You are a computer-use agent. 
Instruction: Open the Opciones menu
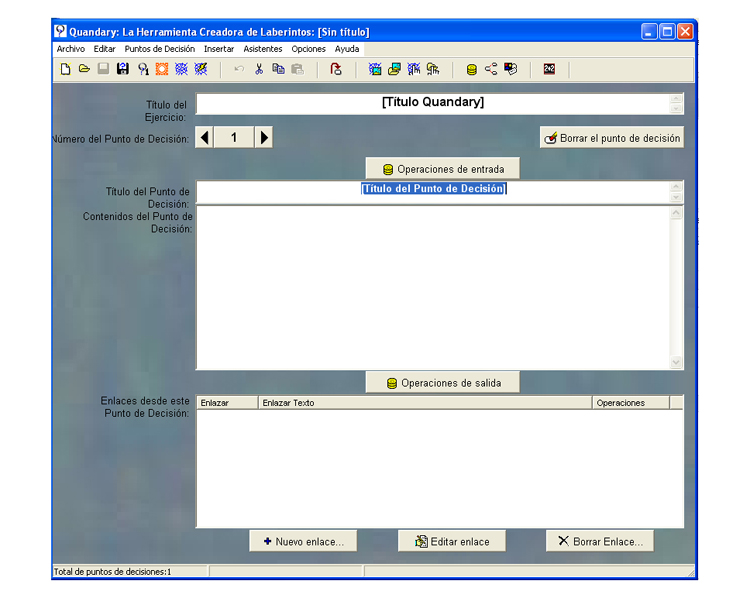(309, 49)
